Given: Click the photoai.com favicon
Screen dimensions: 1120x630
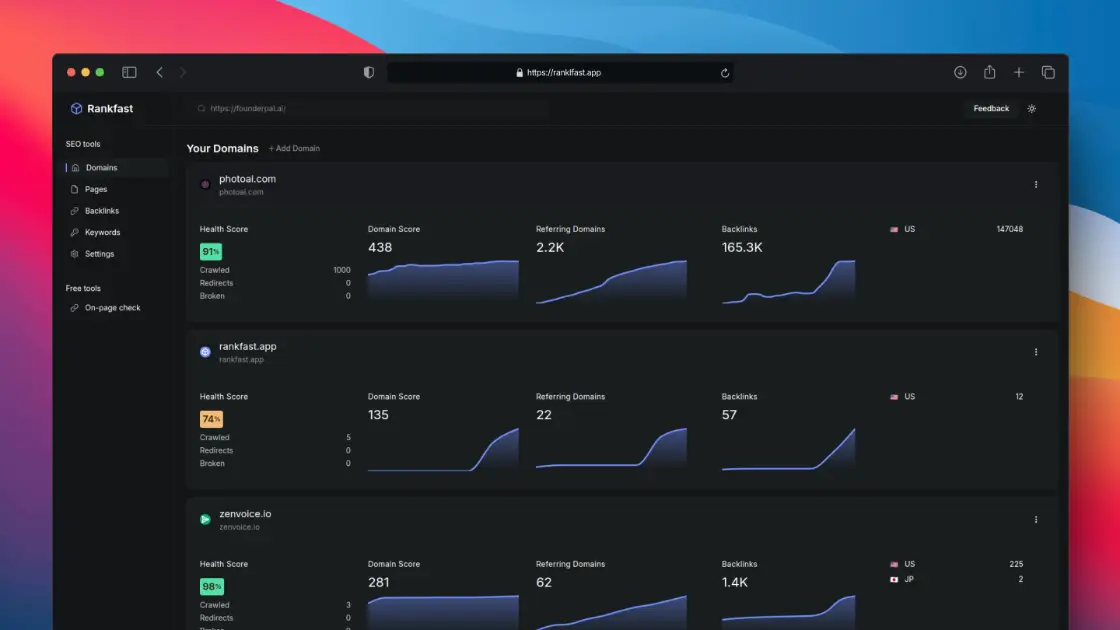Looking at the screenshot, I should pyautogui.click(x=205, y=184).
